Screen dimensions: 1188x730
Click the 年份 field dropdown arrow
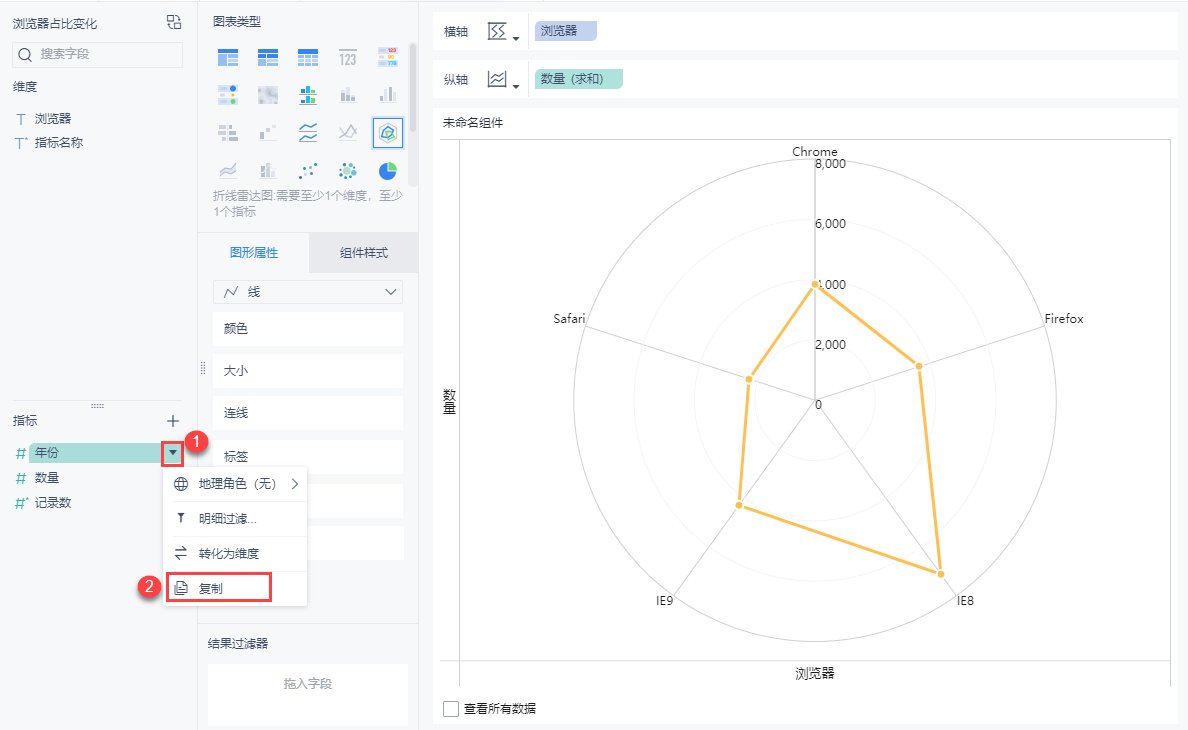pos(173,453)
